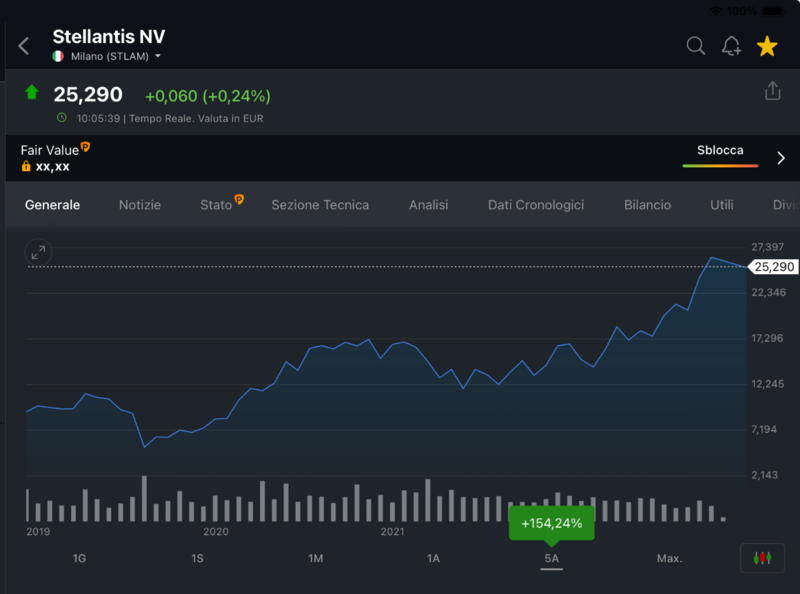Switch to the Notizie tab
The image size is (800, 594).
pyautogui.click(x=139, y=205)
